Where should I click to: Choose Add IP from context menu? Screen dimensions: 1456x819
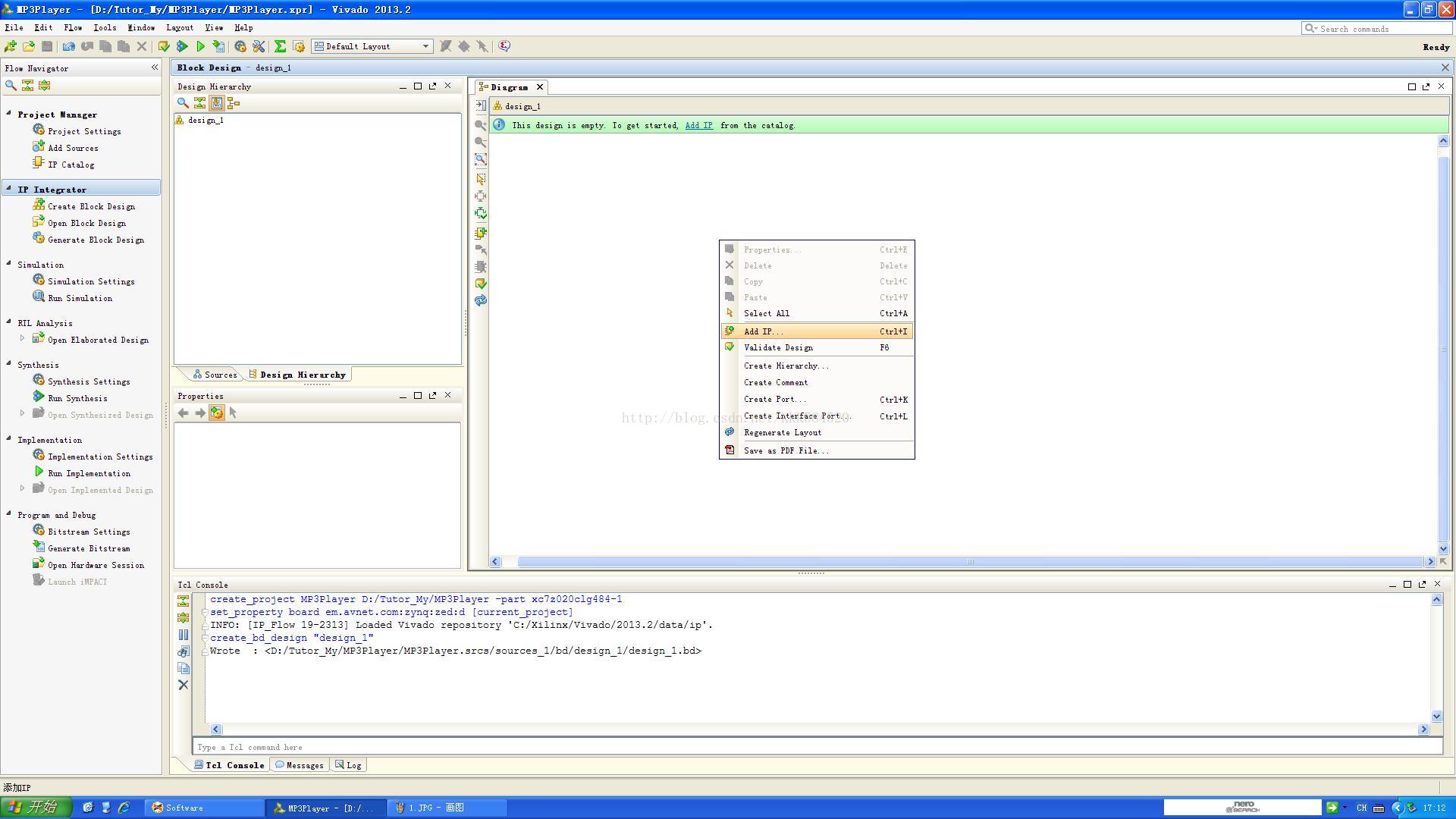pyautogui.click(x=817, y=331)
